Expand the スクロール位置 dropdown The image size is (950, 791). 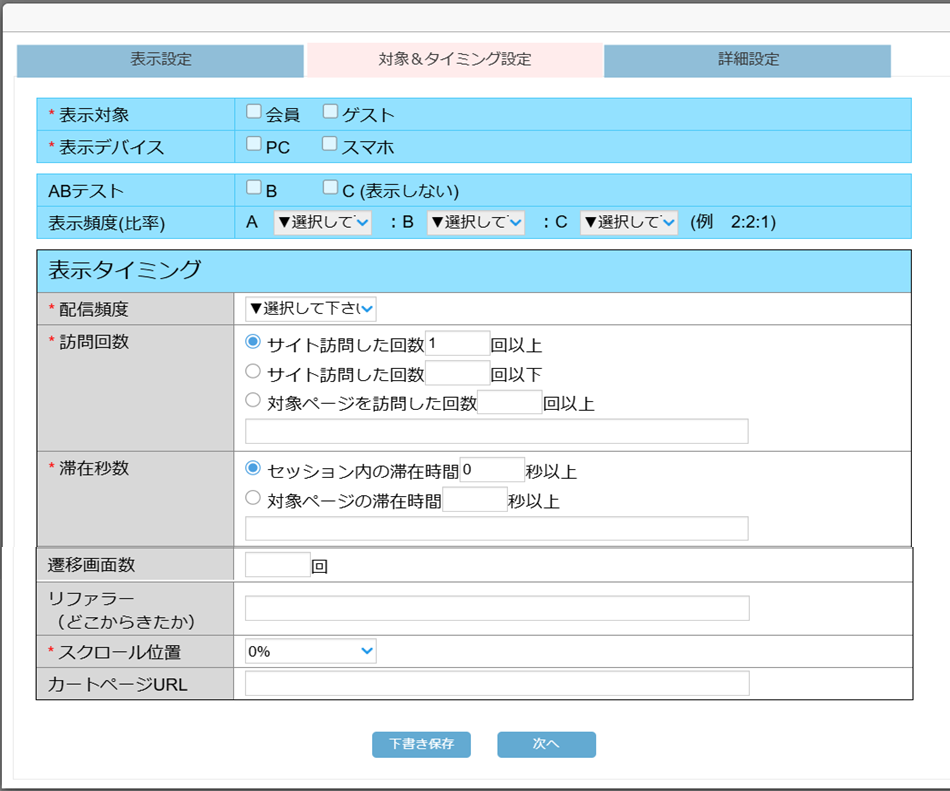(x=311, y=652)
